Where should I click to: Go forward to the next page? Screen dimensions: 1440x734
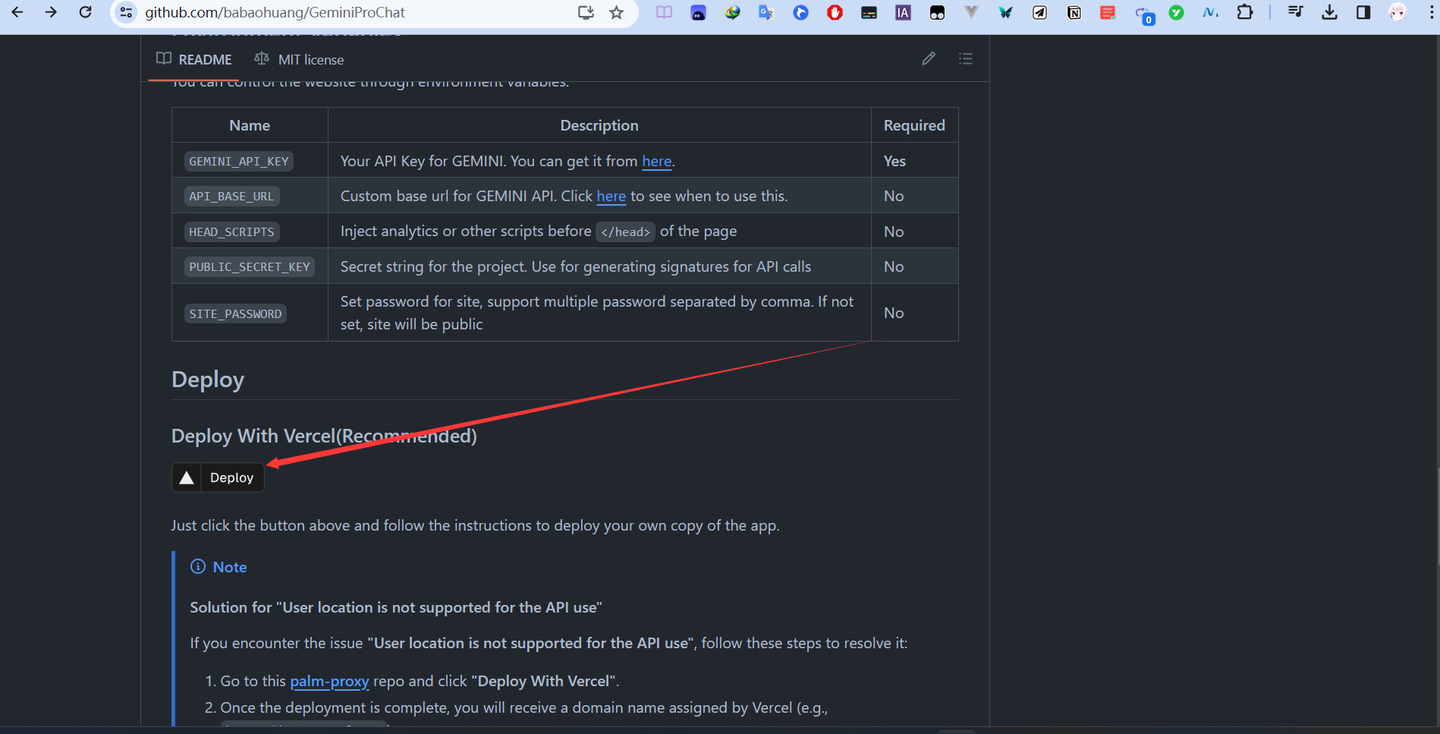pos(51,13)
